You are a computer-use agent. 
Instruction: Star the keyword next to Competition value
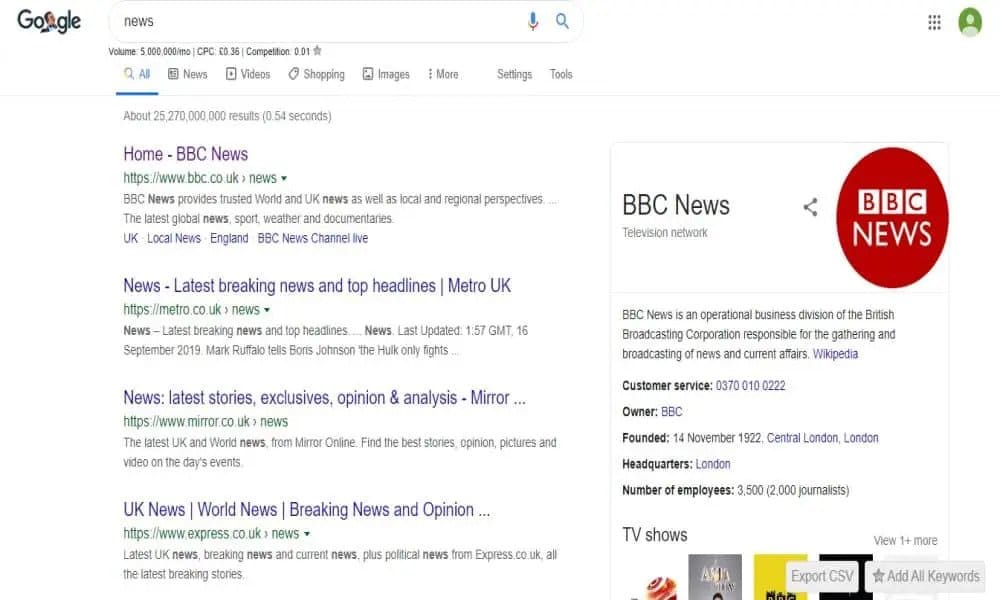pos(318,51)
